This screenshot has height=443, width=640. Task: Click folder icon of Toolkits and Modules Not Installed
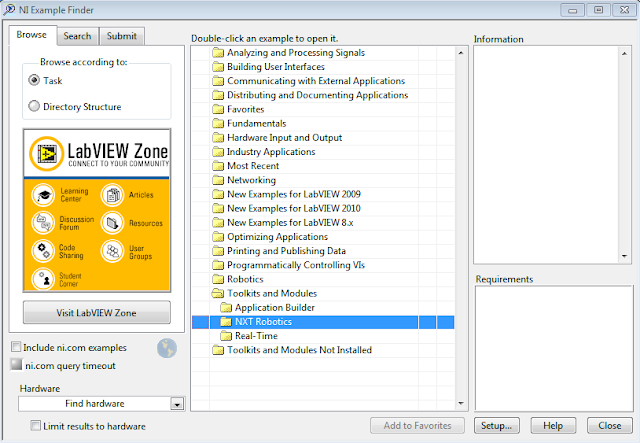218,350
